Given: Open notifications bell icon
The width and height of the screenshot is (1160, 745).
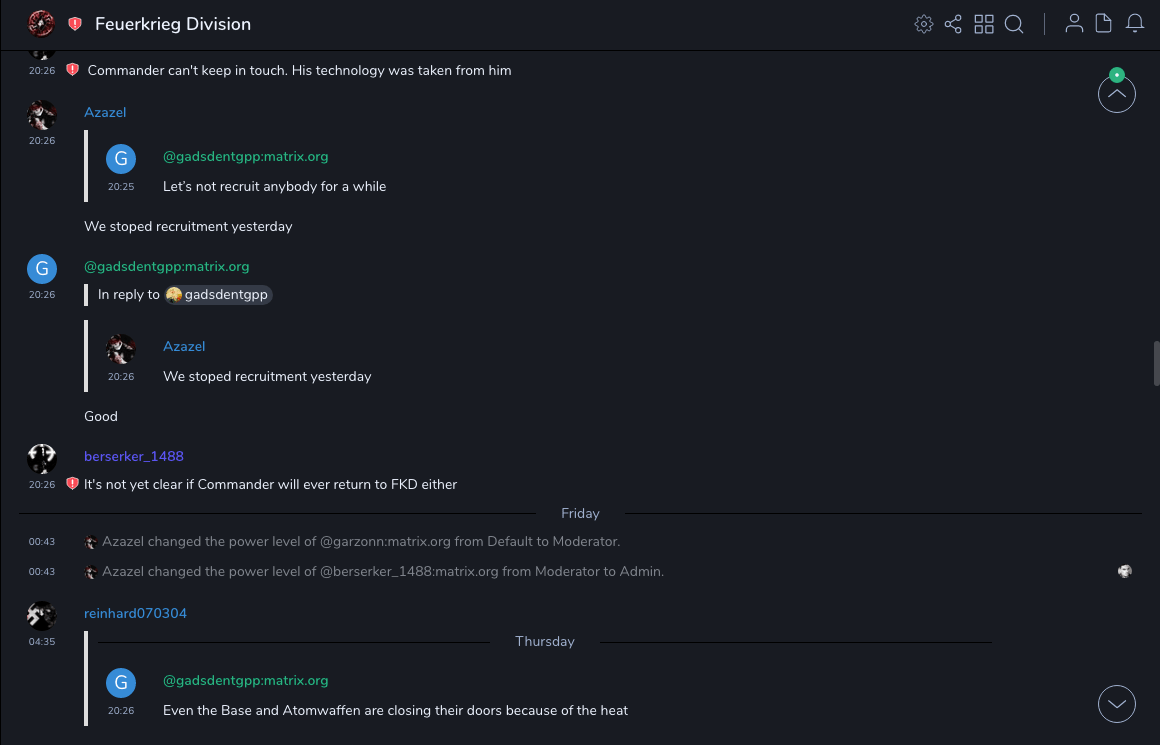Looking at the screenshot, I should [x=1135, y=24].
